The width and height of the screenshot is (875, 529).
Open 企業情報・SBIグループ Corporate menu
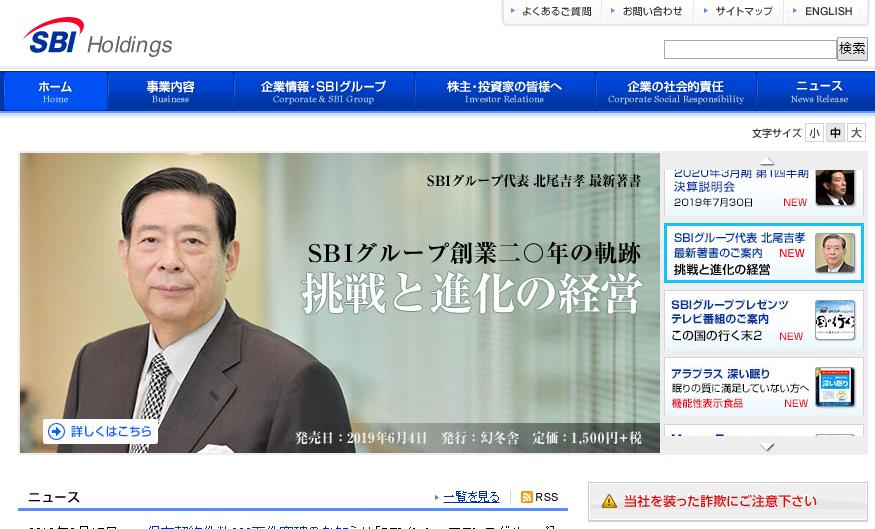324,92
